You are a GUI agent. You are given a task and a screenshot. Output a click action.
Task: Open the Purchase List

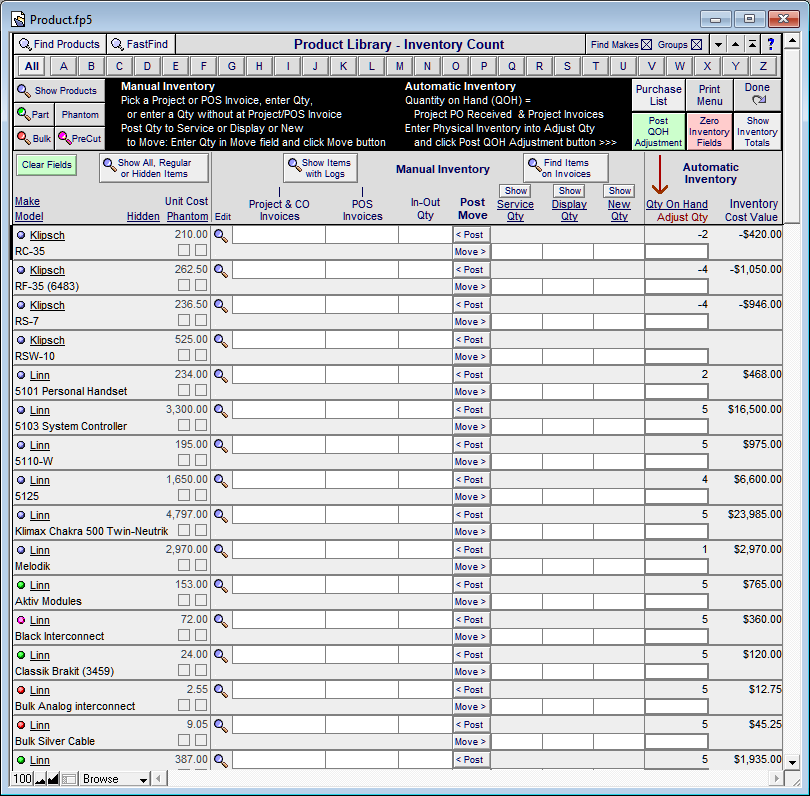coord(658,95)
